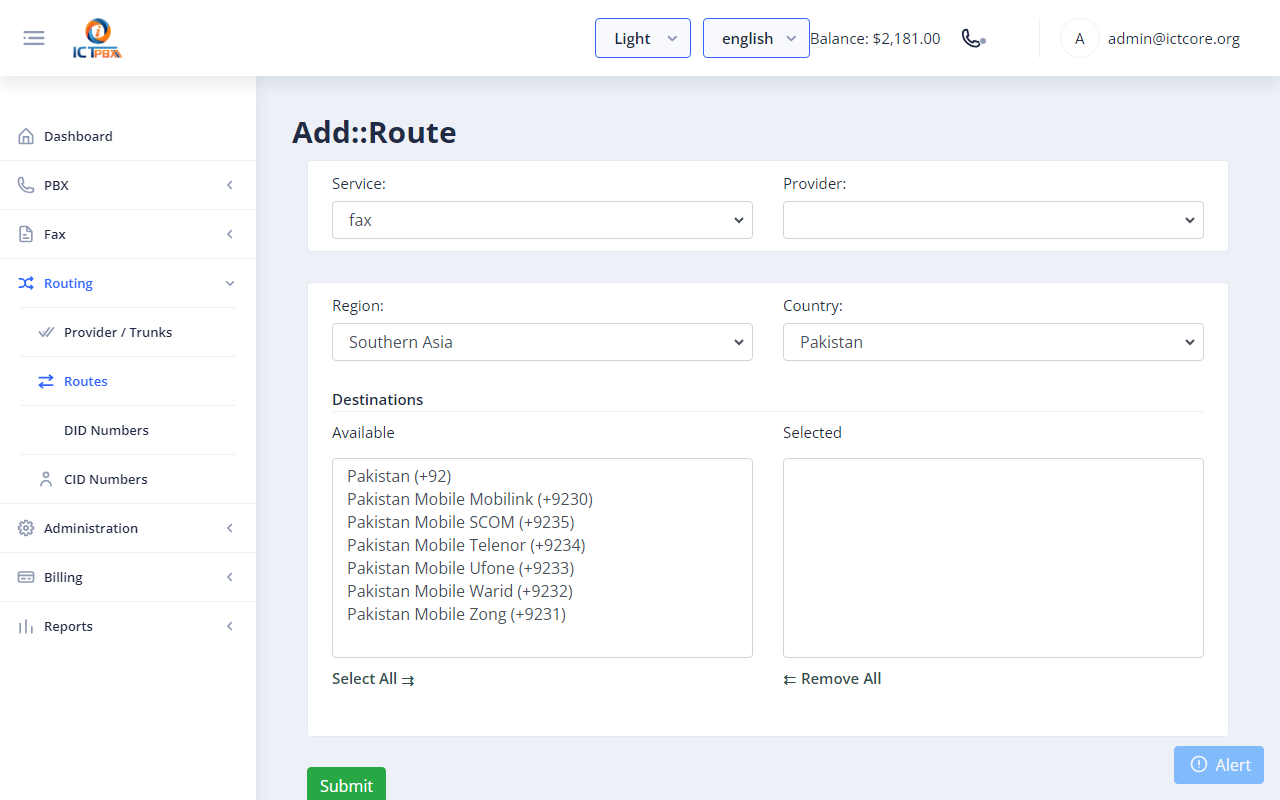Open CID Numbers page

(106, 479)
